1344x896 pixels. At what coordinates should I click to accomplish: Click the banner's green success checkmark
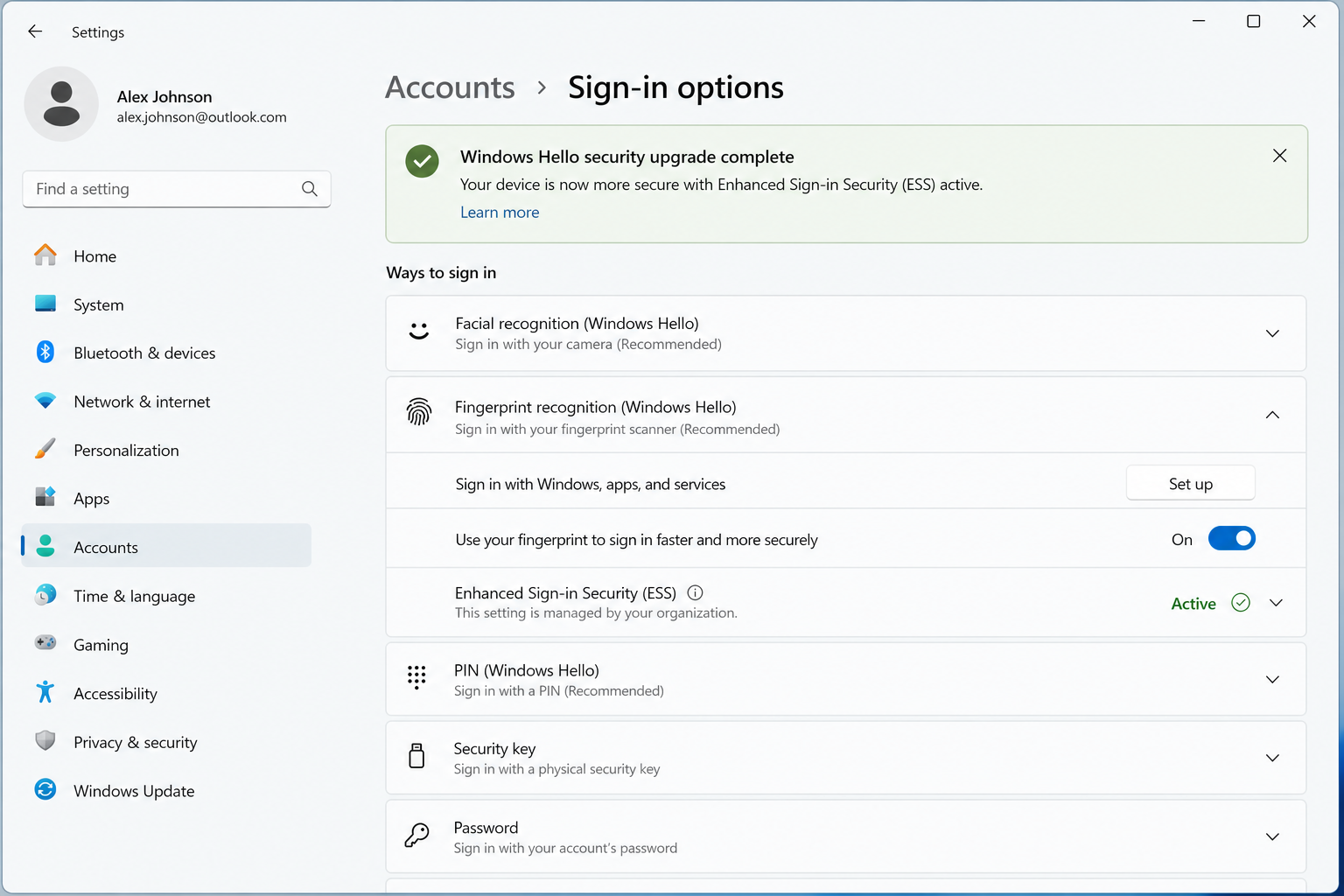[423, 161]
